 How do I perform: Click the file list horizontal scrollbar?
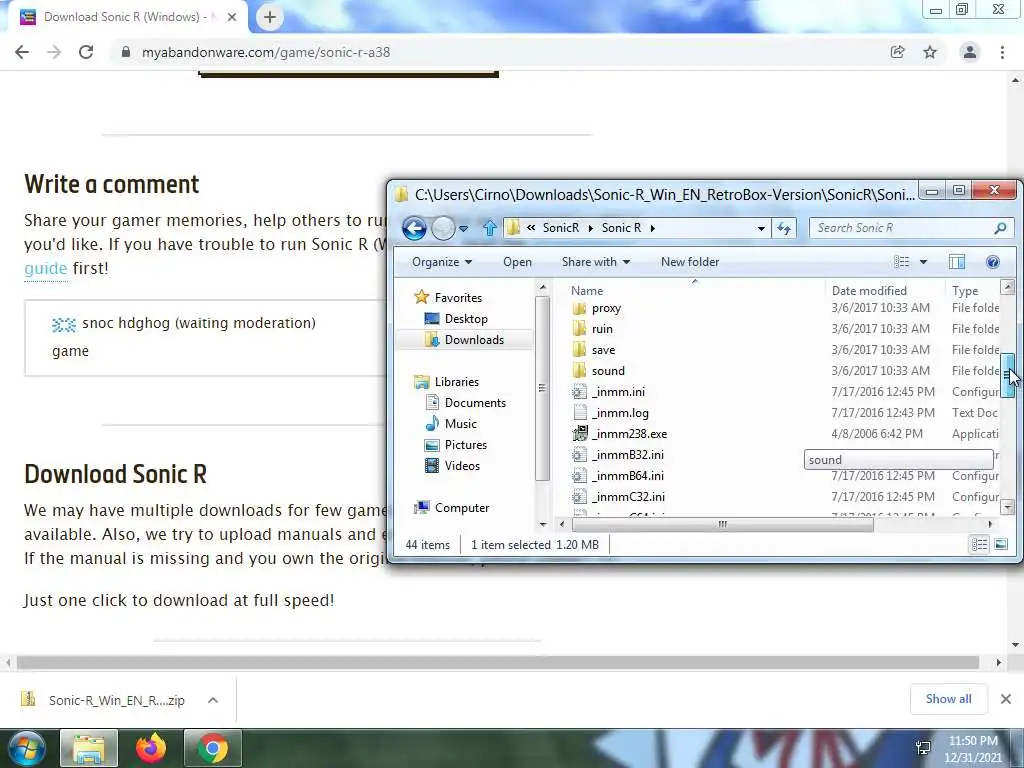coord(722,524)
